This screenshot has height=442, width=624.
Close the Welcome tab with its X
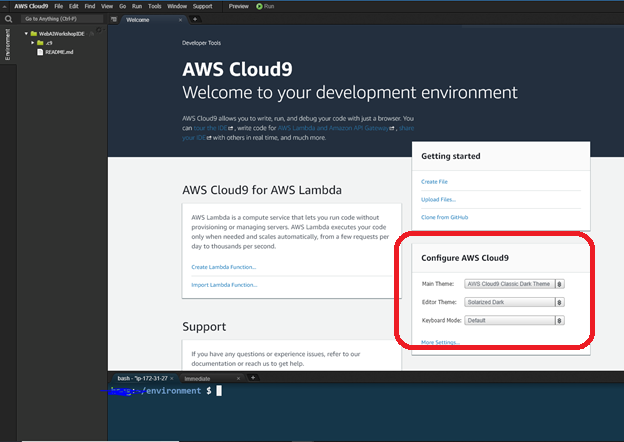click(x=180, y=19)
